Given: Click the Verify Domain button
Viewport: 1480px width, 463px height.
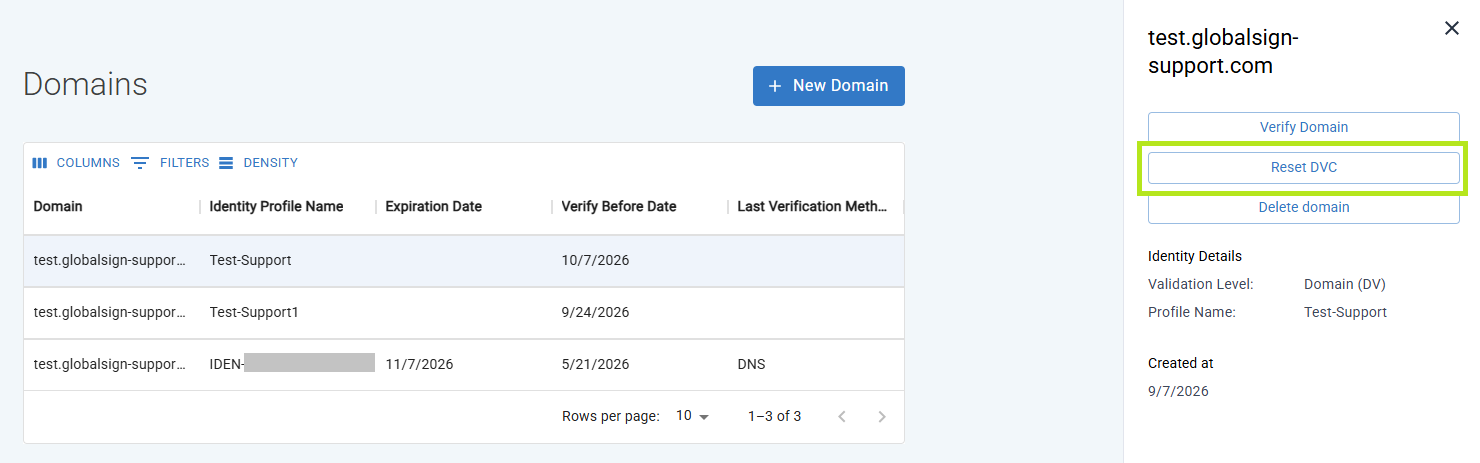Looking at the screenshot, I should [x=1303, y=128].
